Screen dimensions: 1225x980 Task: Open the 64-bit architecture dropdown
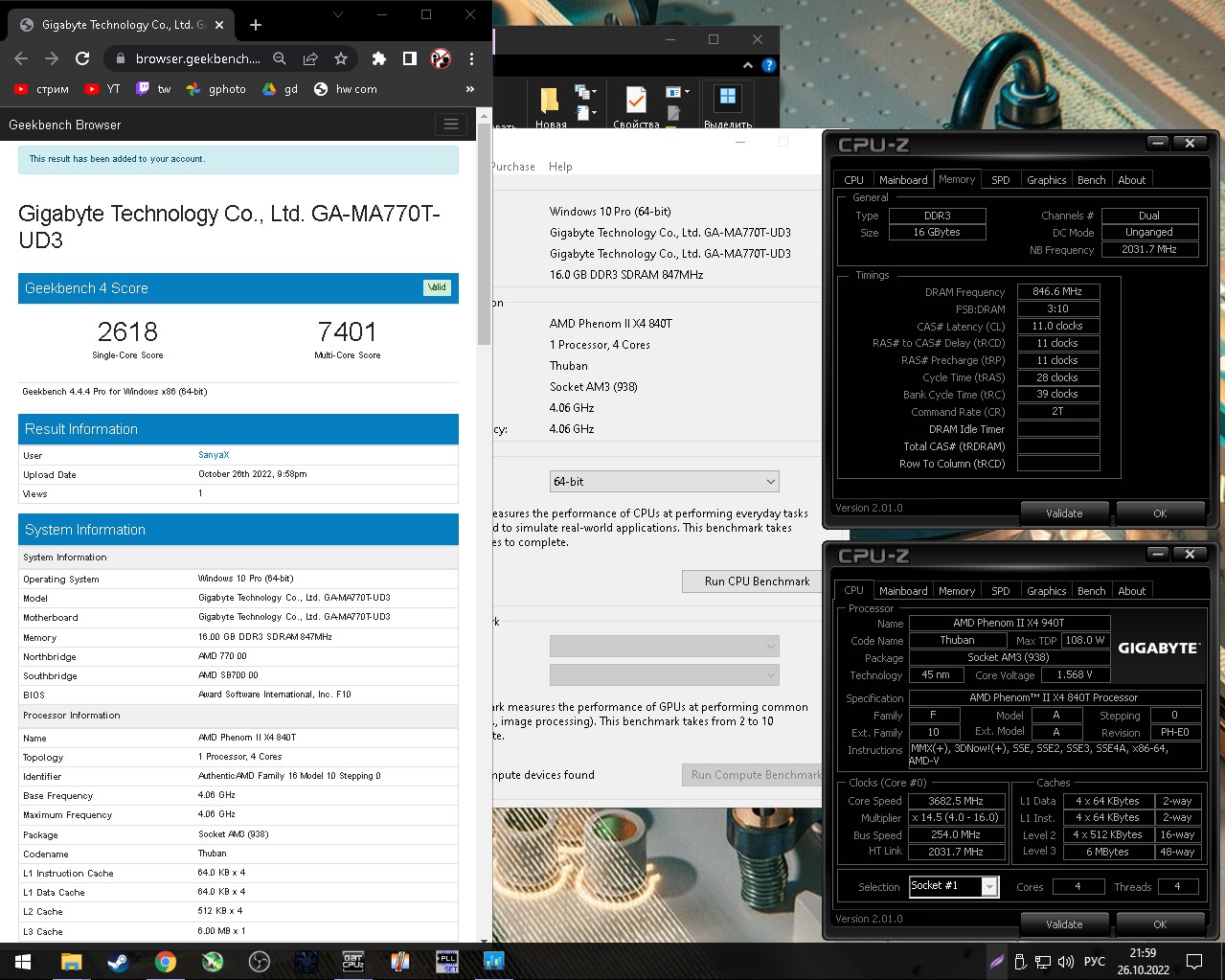coord(664,481)
